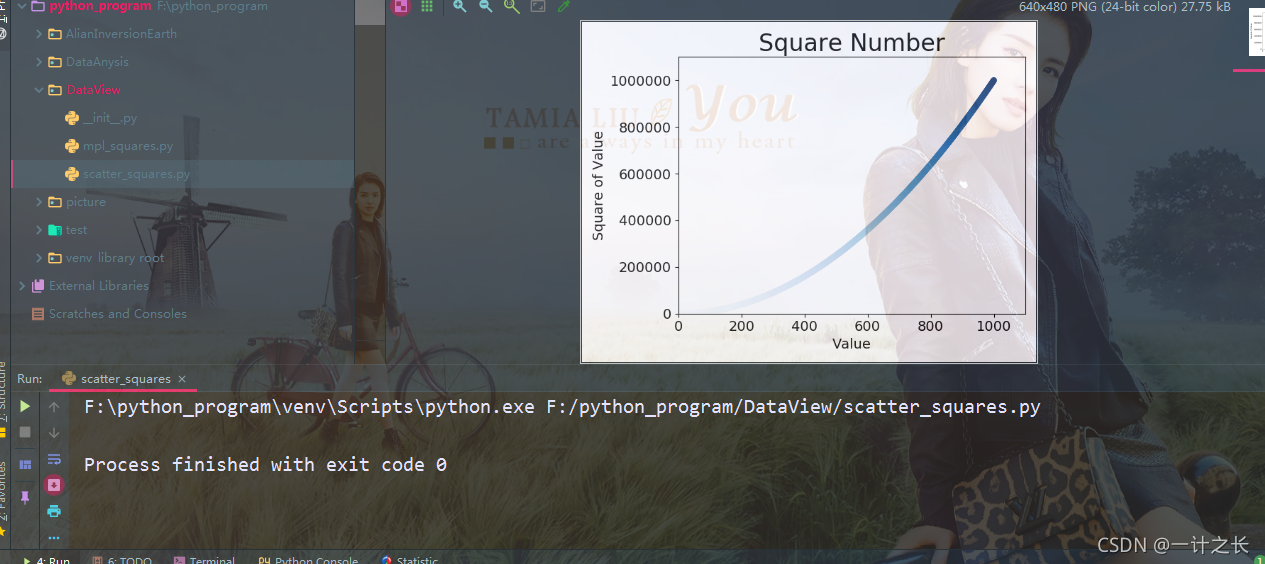Click the image info text 640x480 PNG
Image resolution: width=1265 pixels, height=564 pixels.
tap(1125, 6)
